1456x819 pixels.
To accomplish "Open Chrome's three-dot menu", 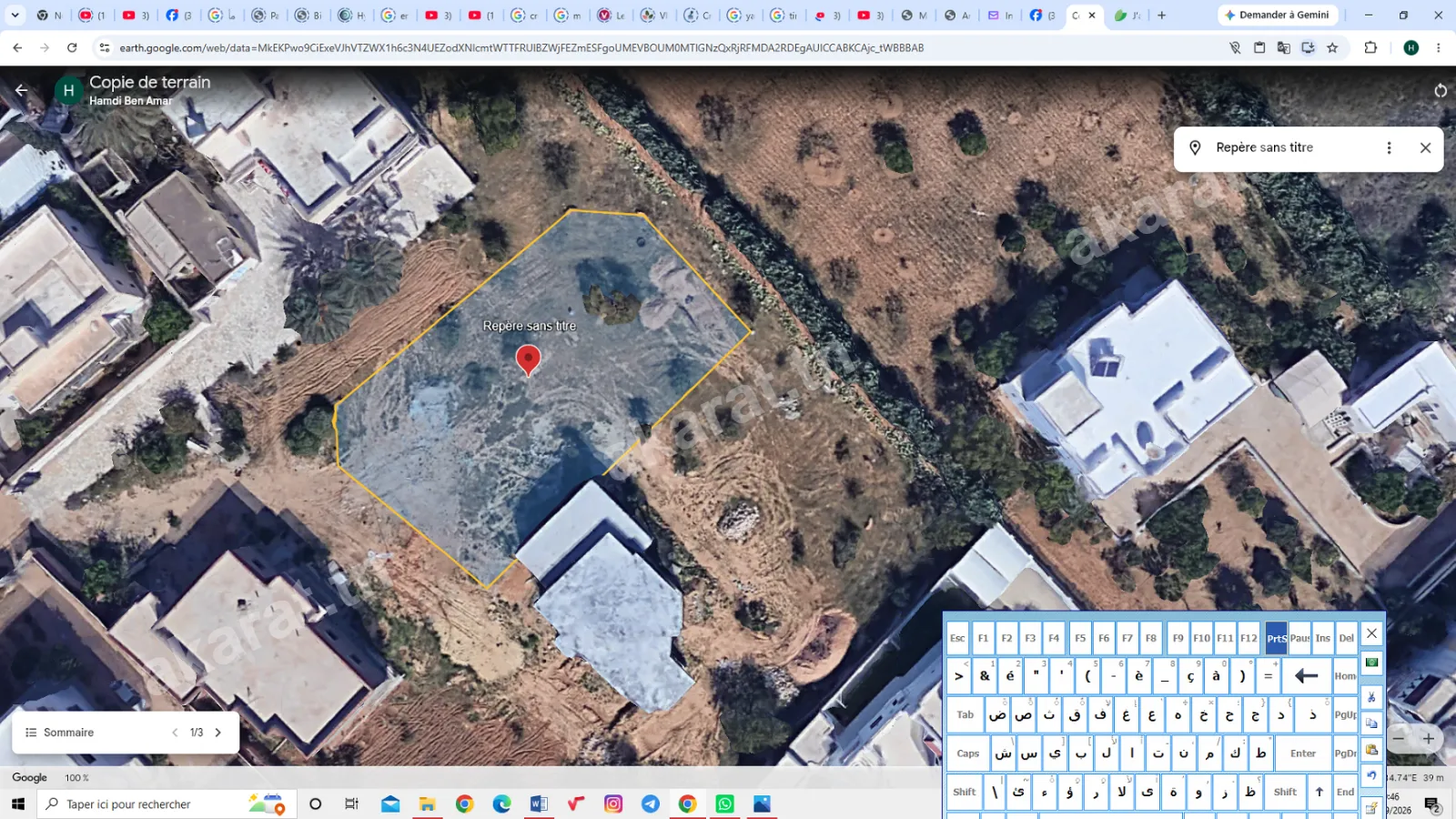I will (x=1439, y=48).
